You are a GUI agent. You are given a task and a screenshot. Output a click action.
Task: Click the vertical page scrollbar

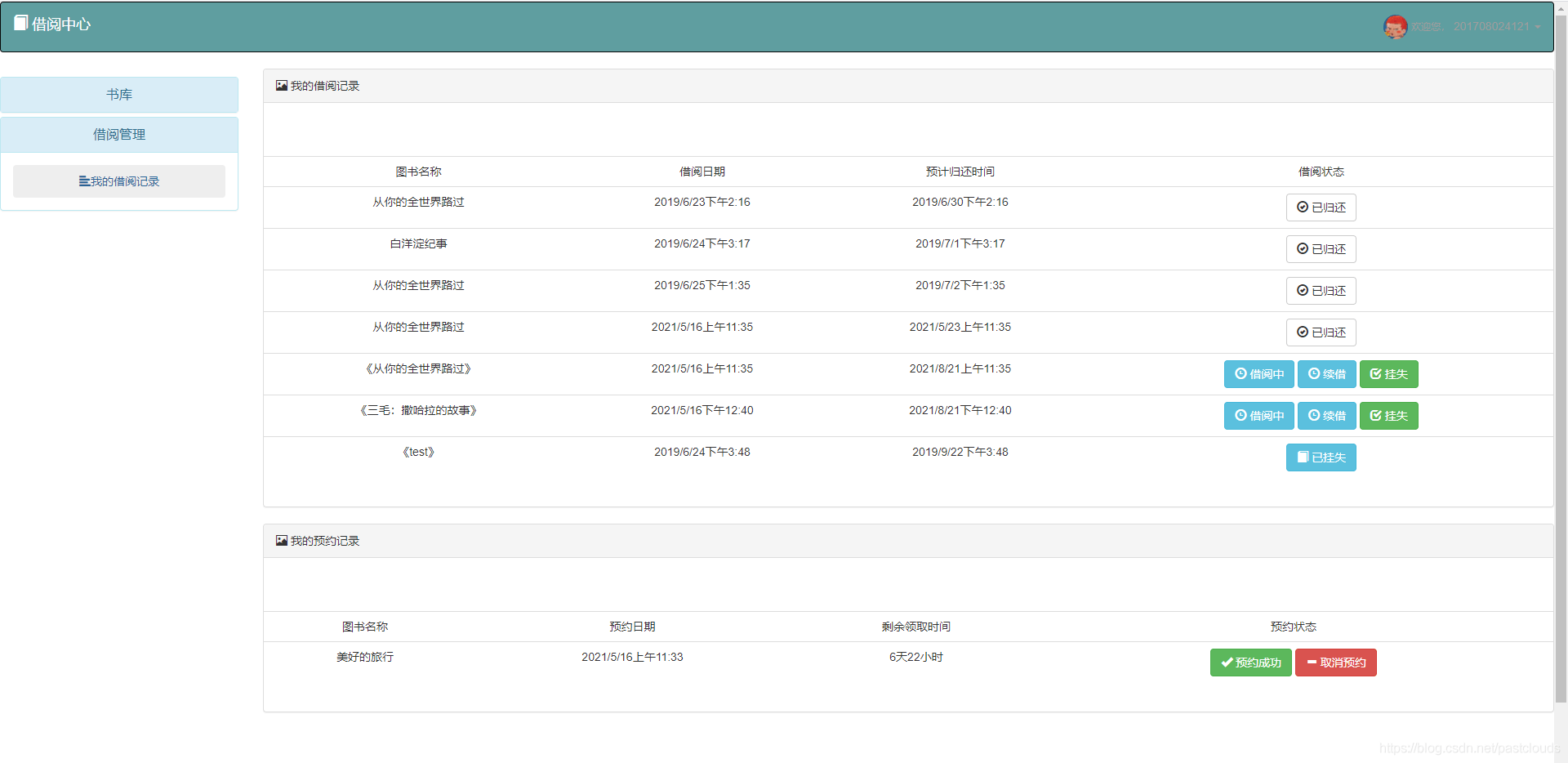[x=1561, y=359]
